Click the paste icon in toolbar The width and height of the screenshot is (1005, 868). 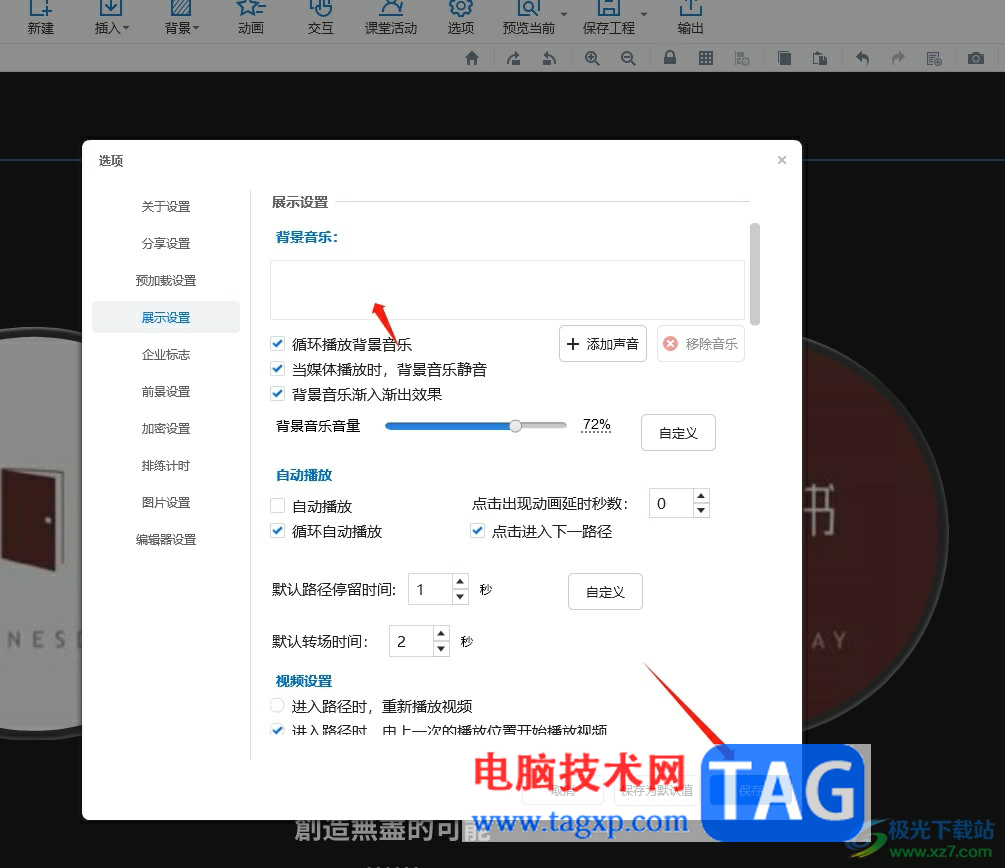pyautogui.click(x=820, y=58)
